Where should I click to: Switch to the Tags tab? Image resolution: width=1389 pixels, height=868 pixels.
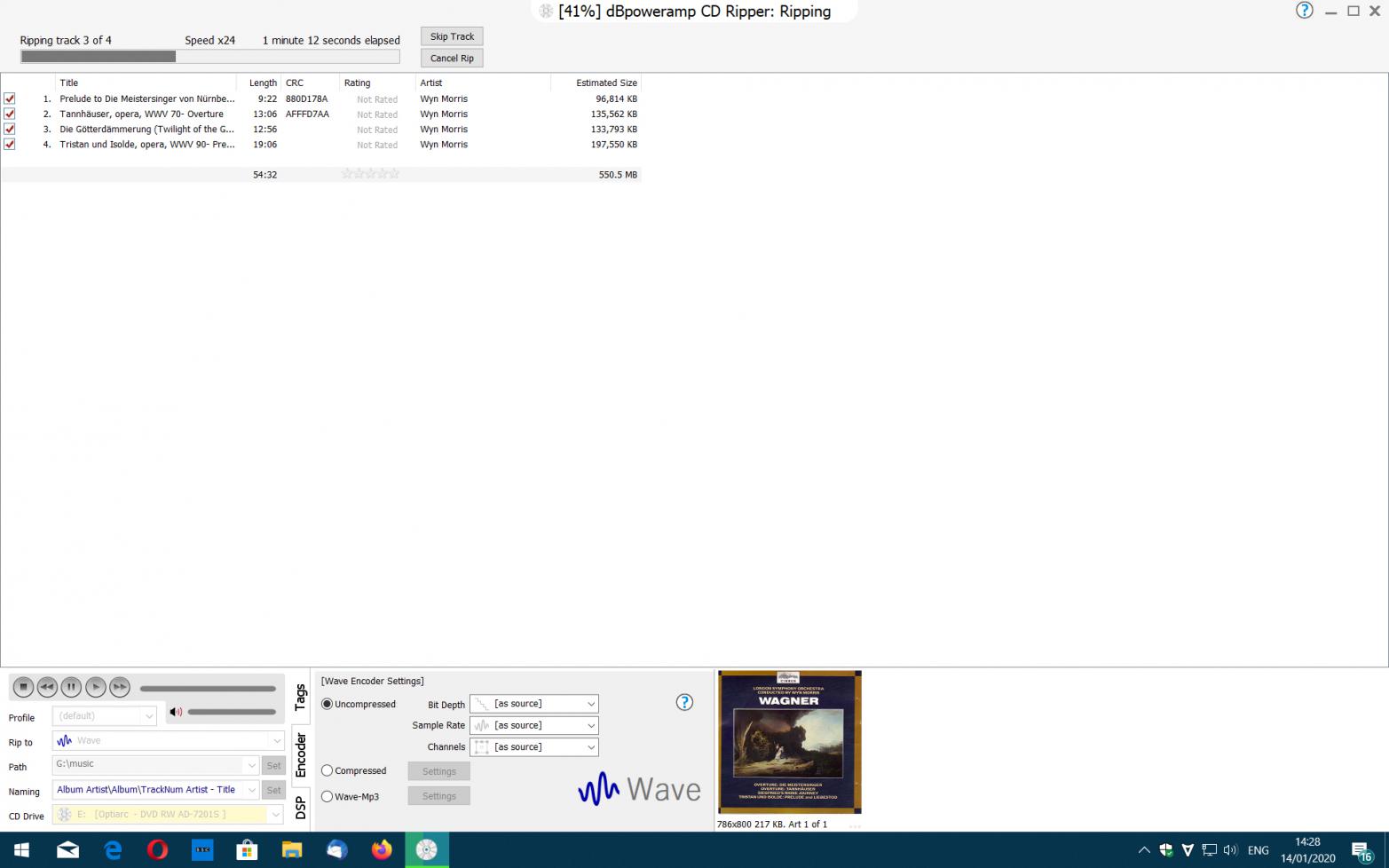point(300,698)
